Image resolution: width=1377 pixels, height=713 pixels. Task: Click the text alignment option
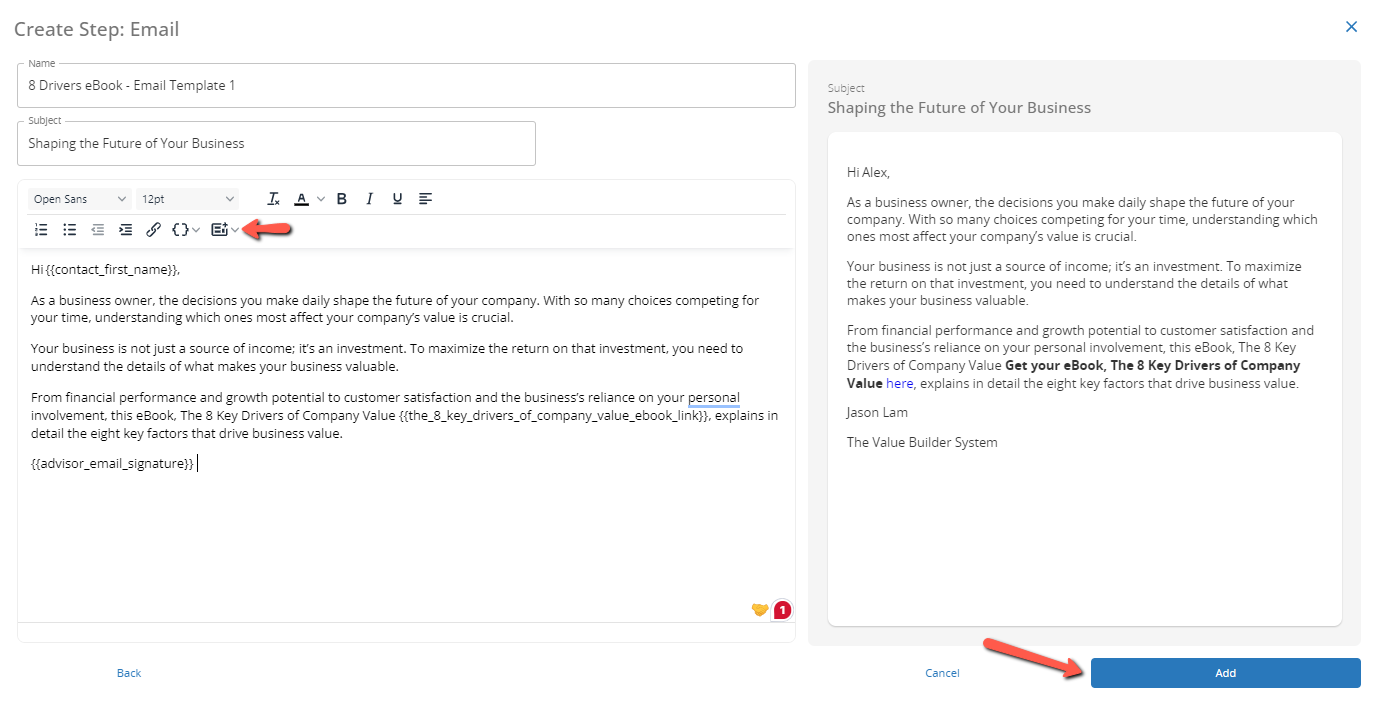(x=425, y=198)
